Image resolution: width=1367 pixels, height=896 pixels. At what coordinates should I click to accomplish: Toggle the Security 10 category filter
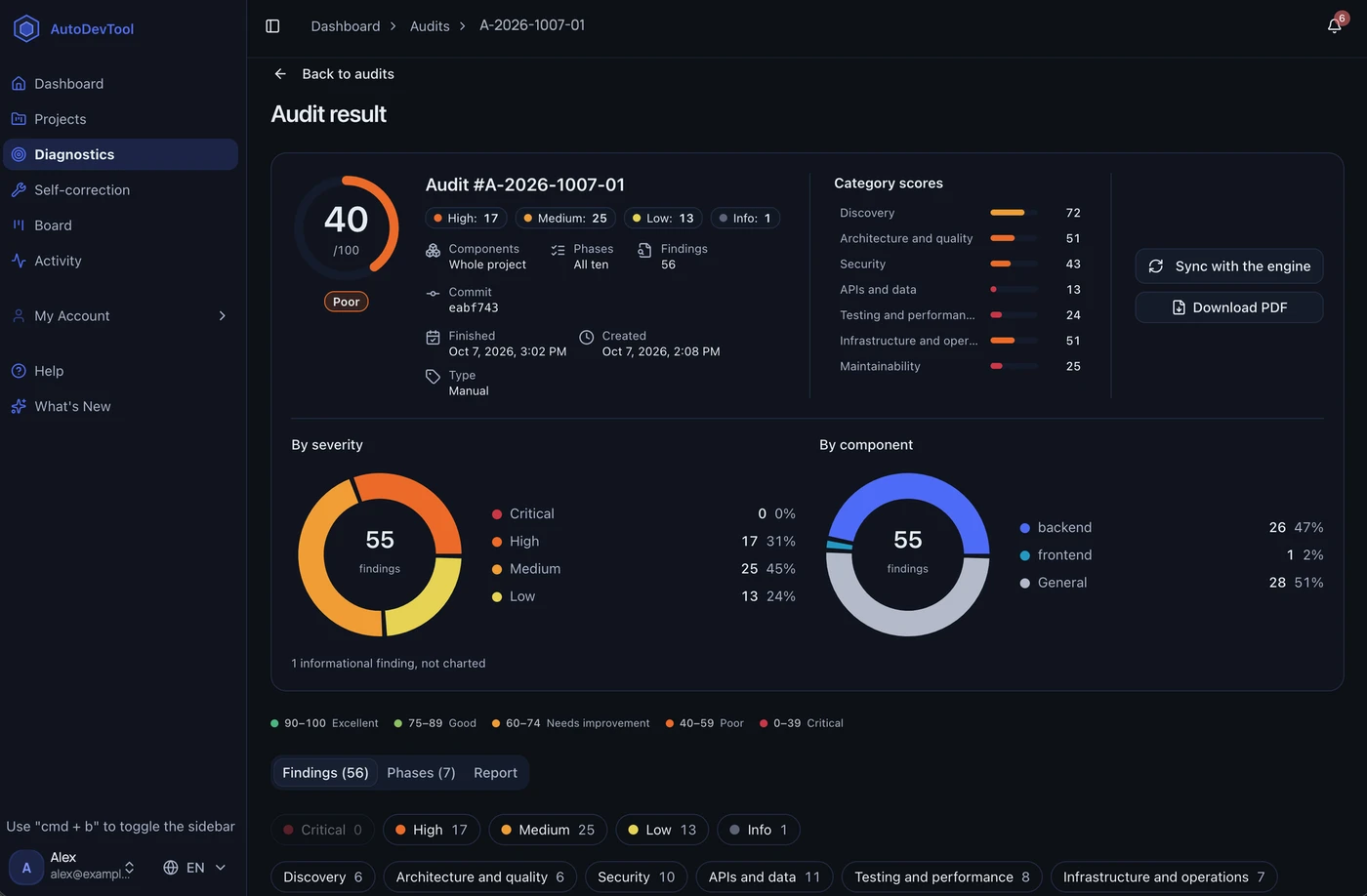coord(637,877)
